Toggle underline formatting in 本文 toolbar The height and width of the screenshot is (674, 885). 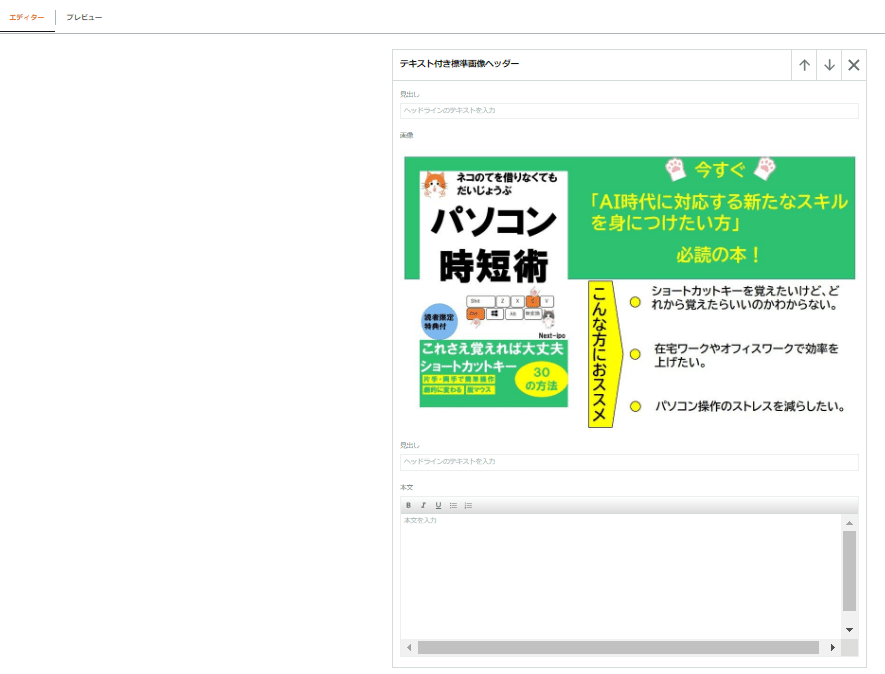pyautogui.click(x=438, y=505)
